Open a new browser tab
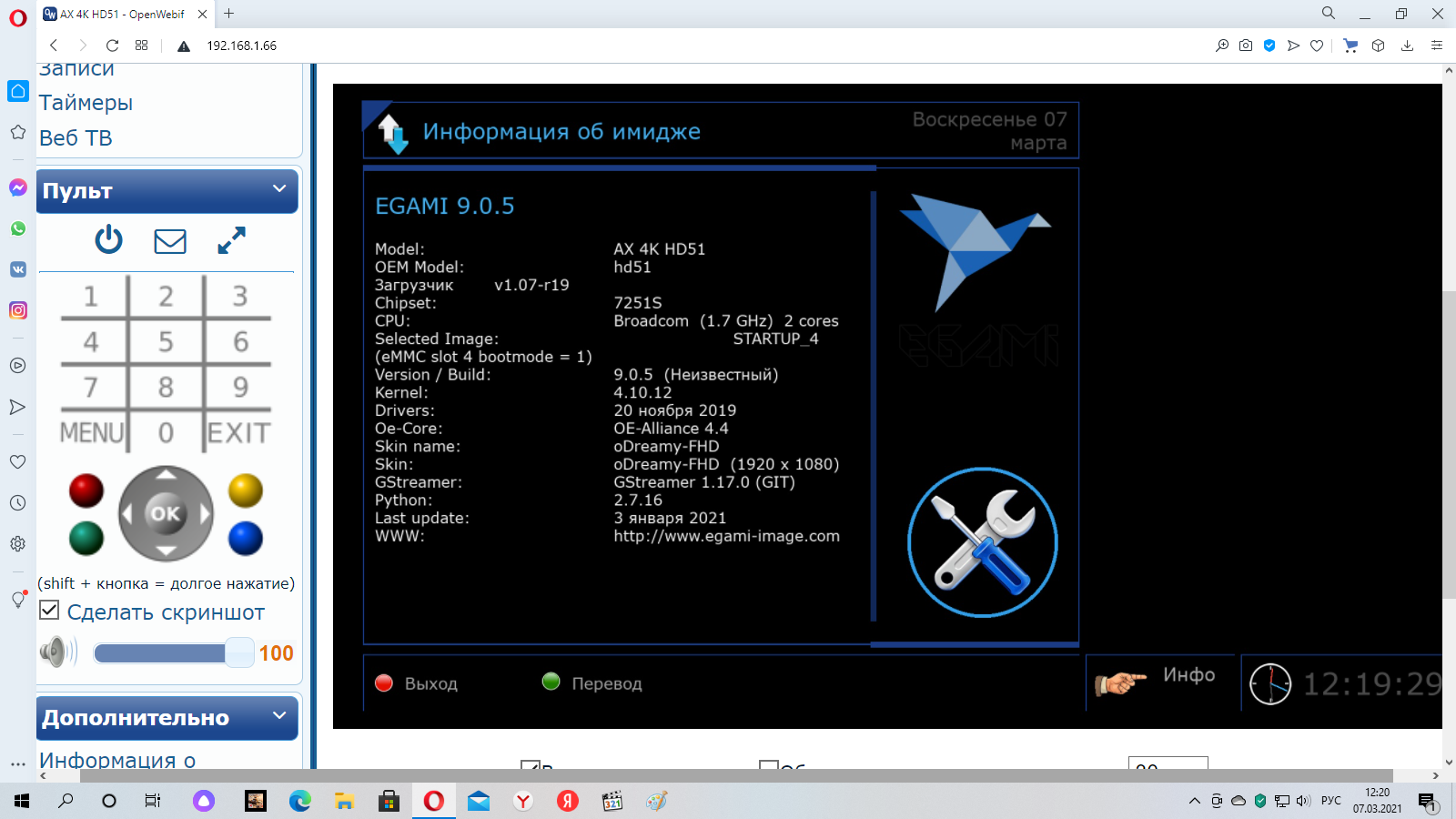 pyautogui.click(x=229, y=14)
